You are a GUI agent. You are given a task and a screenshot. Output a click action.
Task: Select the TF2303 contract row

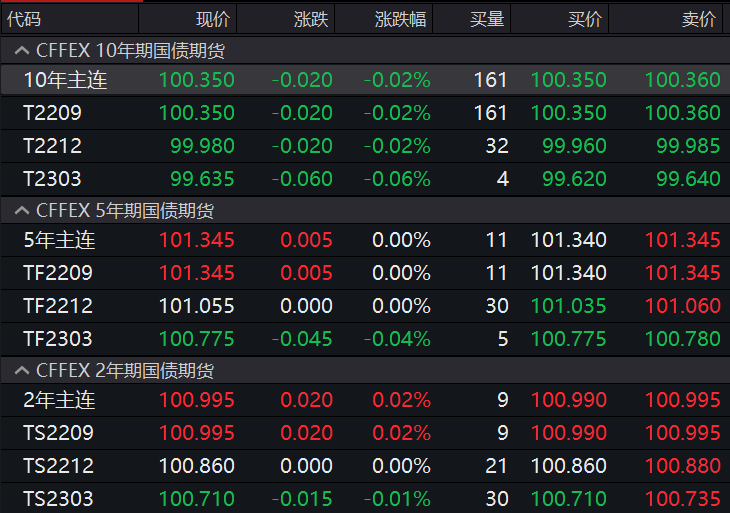57,339
